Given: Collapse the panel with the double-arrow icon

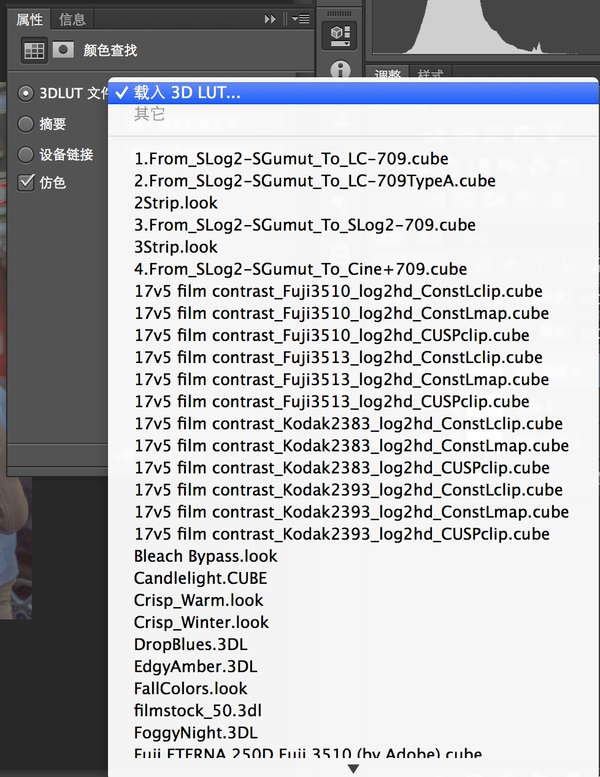Looking at the screenshot, I should tap(270, 19).
